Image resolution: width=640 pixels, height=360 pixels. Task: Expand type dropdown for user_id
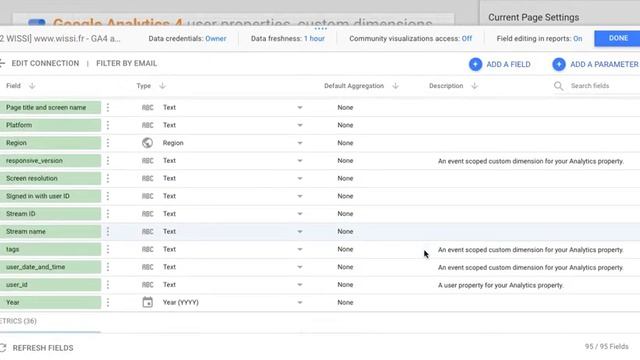(x=300, y=285)
